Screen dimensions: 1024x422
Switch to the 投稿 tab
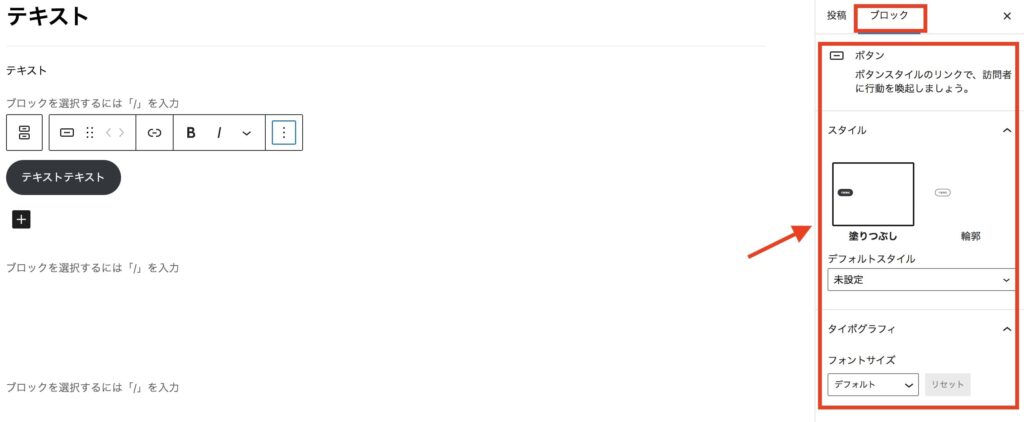pyautogui.click(x=837, y=16)
